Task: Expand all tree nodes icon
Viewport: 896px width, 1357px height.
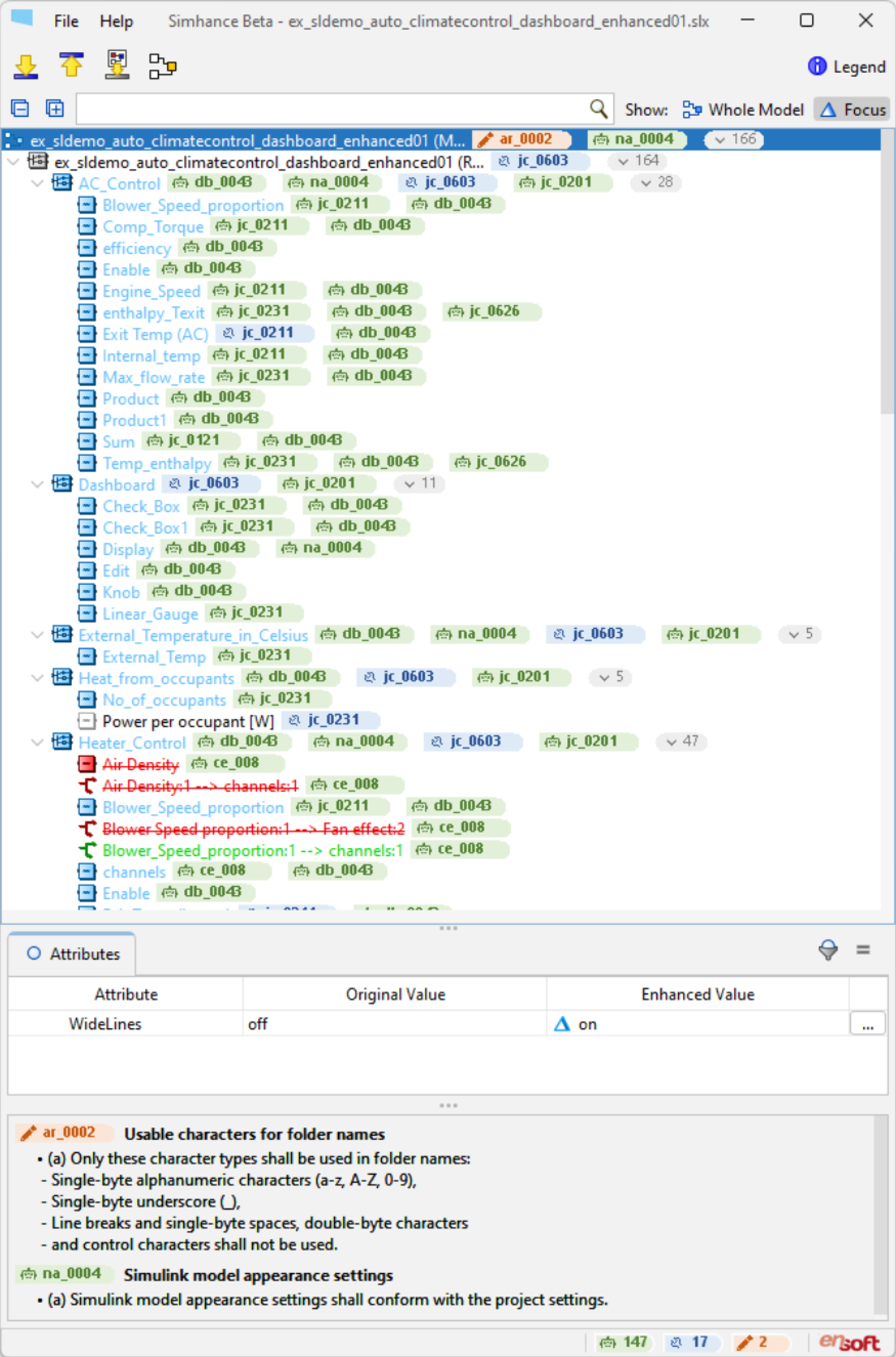Action: 55,109
